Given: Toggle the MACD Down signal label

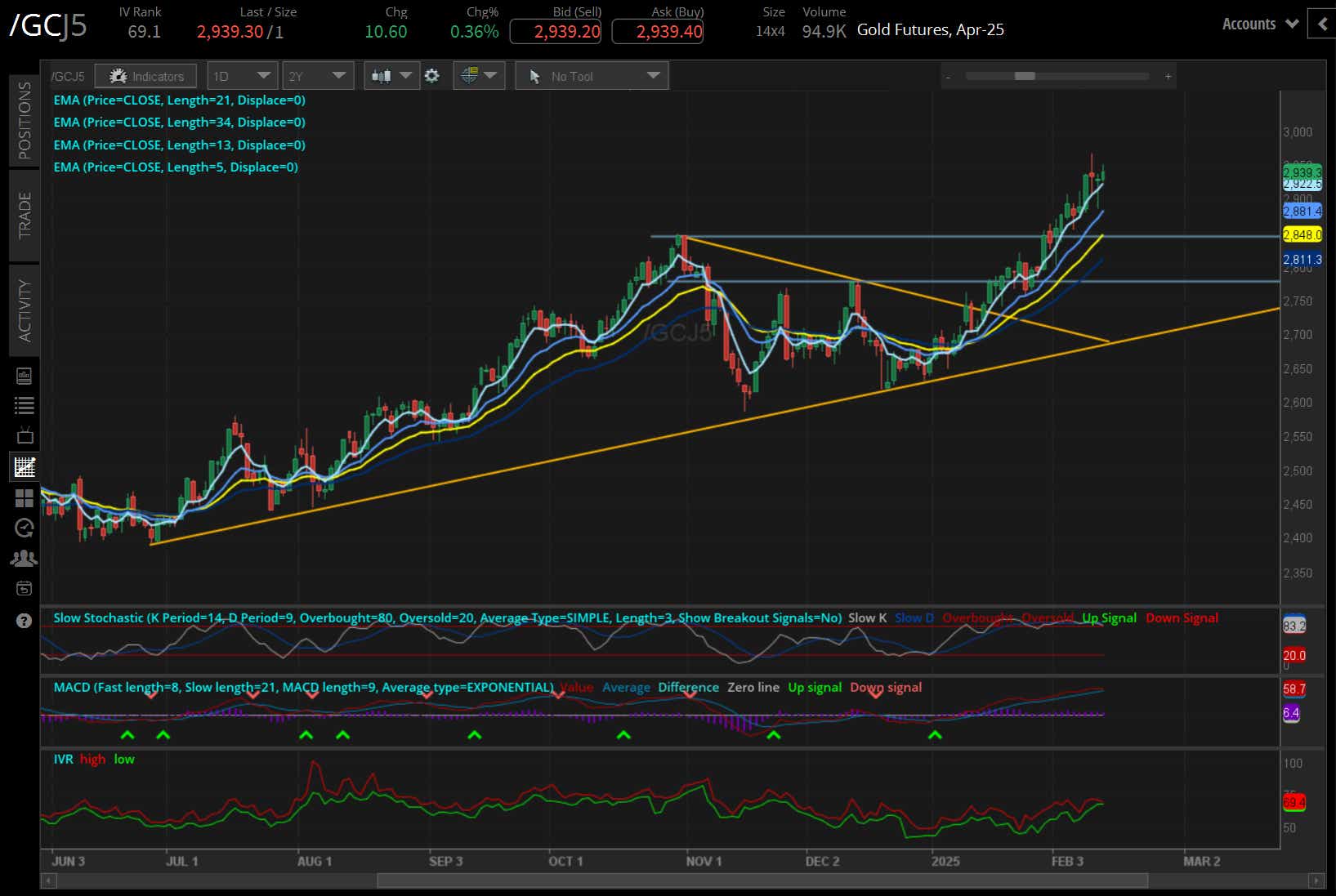Looking at the screenshot, I should [x=886, y=687].
